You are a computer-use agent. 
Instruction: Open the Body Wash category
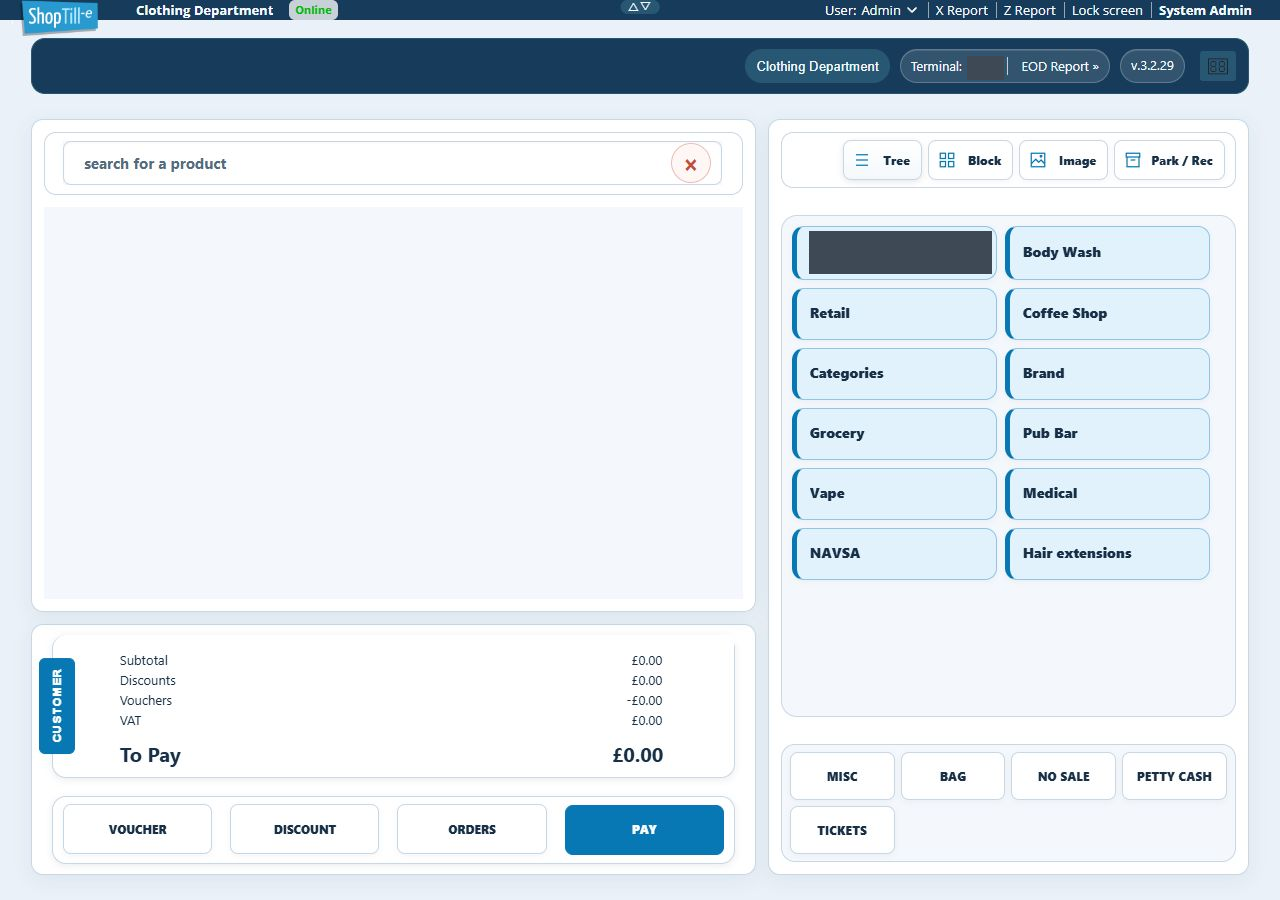click(x=1107, y=253)
